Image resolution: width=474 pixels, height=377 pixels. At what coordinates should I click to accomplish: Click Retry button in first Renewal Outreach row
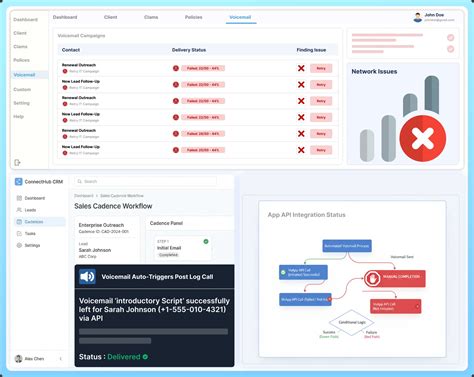click(x=321, y=68)
